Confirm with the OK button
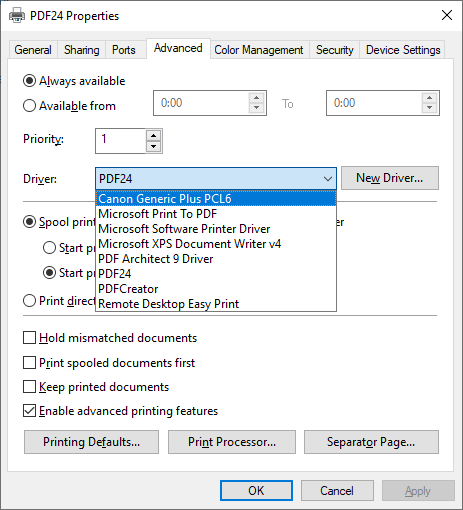Image resolution: width=463 pixels, height=510 pixels. coord(256,491)
